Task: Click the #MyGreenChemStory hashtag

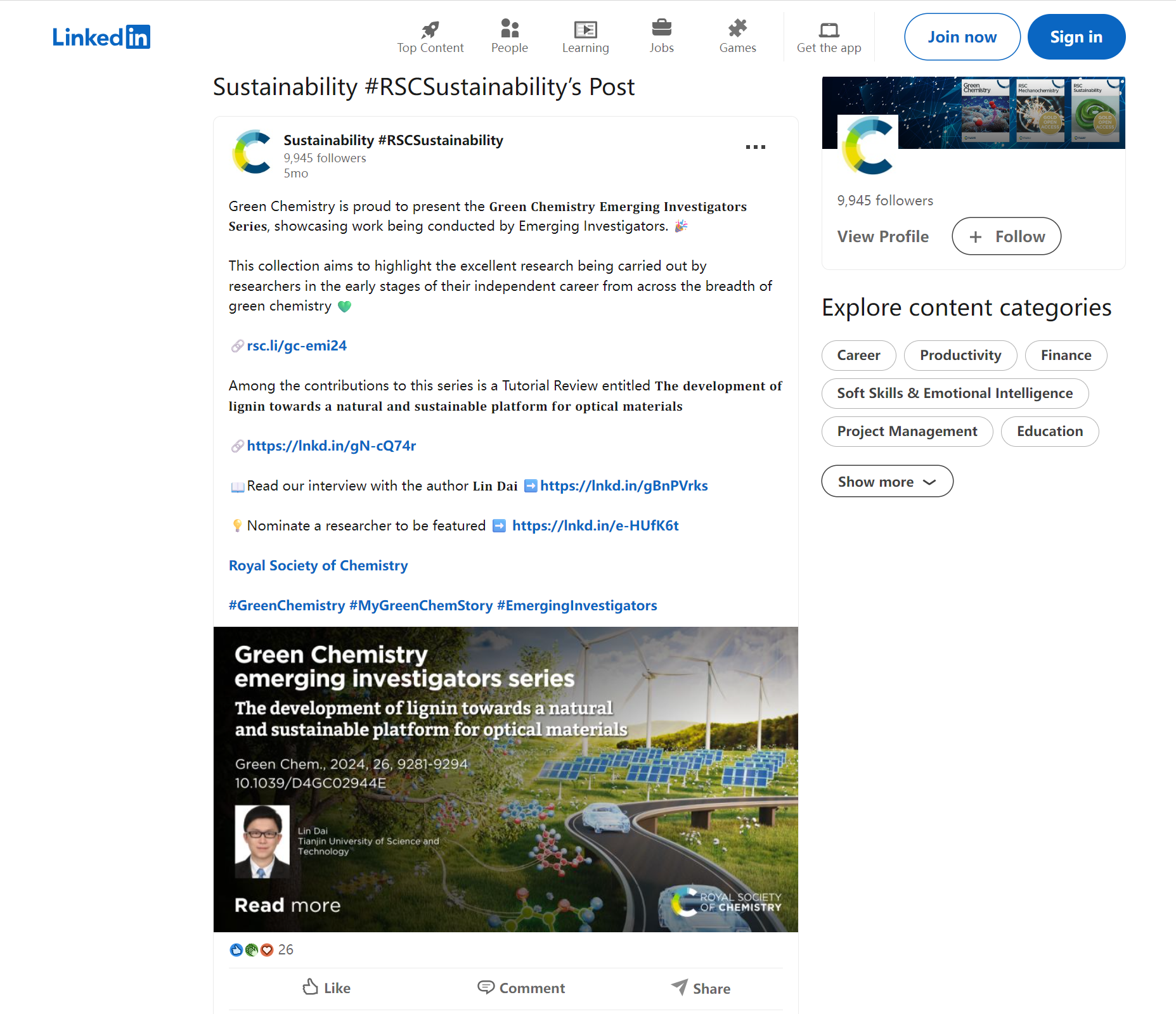Action: pos(421,605)
